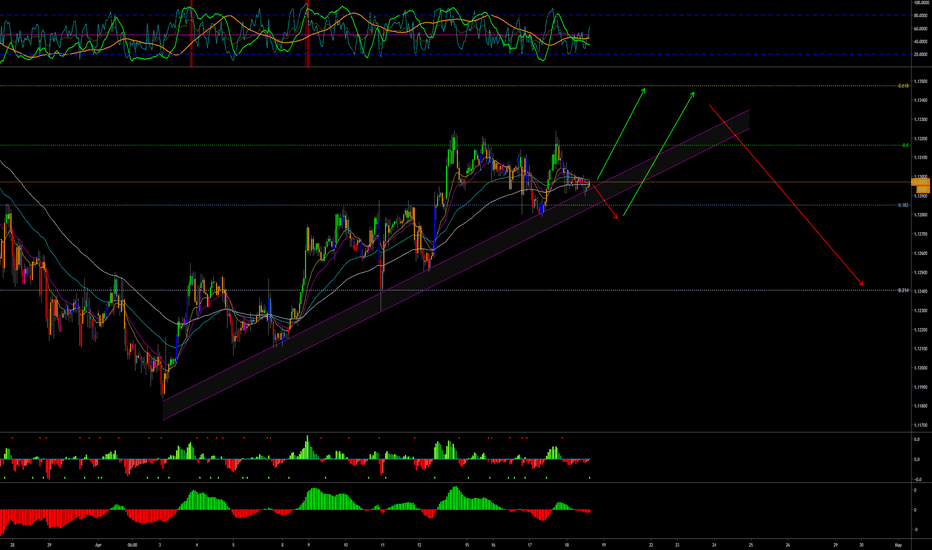Click the 1.13300 price axis label
Image resolution: width=932 pixels, height=550 pixels.
pos(921,120)
